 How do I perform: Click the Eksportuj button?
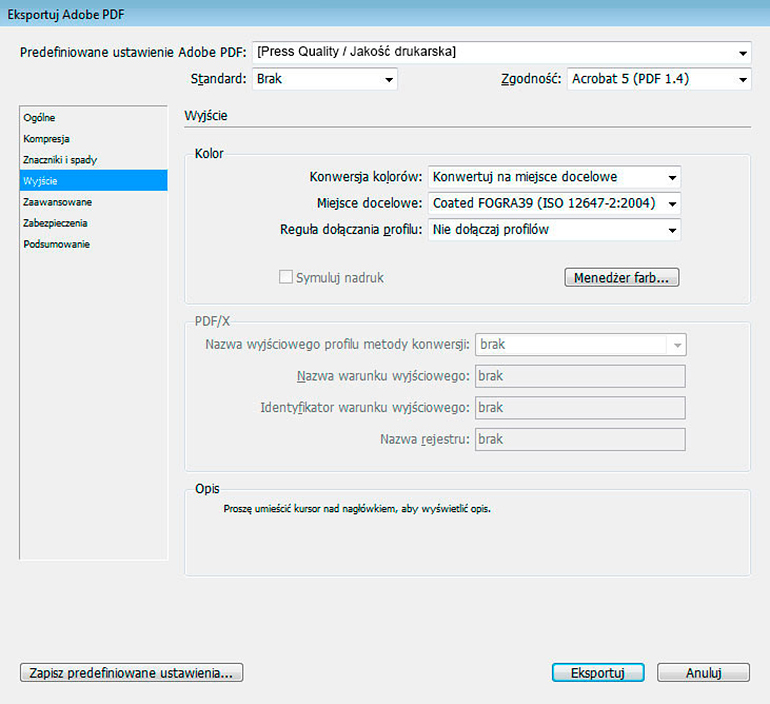pos(598,673)
